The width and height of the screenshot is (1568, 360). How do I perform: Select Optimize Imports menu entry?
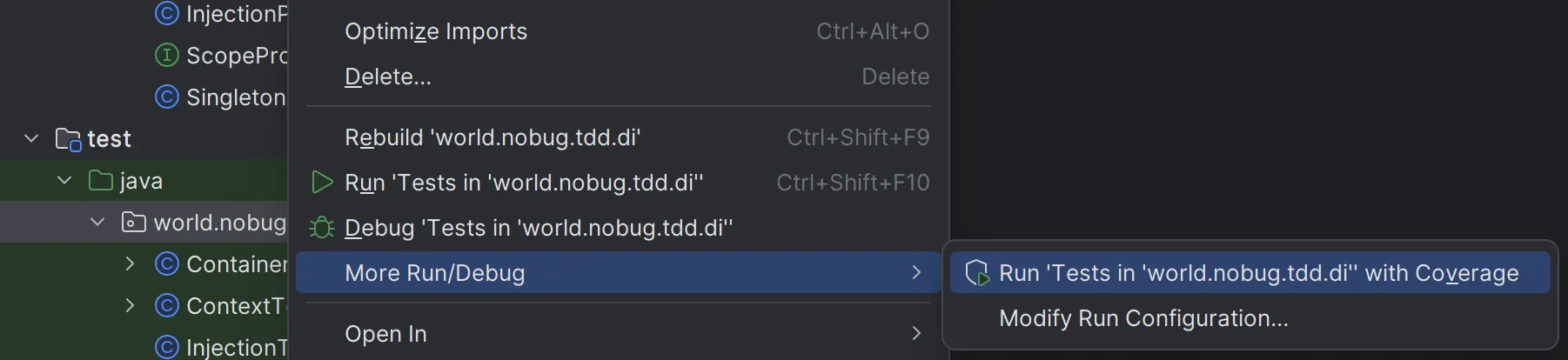coord(436,31)
